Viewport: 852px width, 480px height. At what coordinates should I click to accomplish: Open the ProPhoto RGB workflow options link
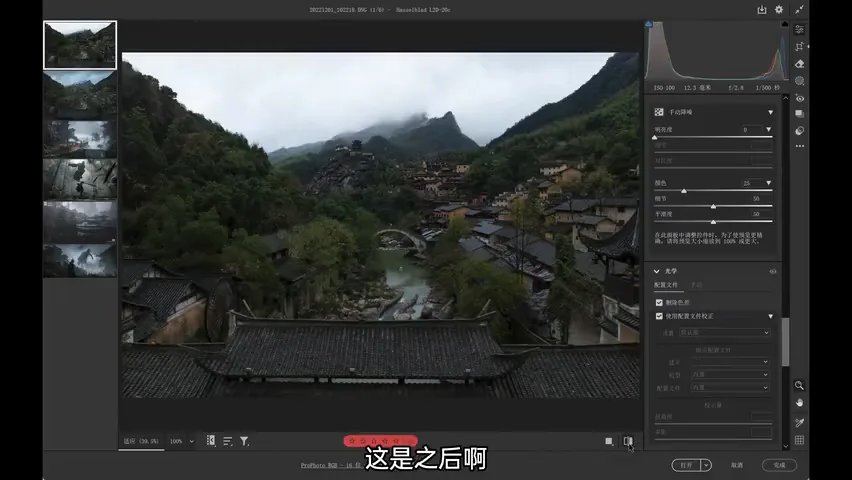331,465
